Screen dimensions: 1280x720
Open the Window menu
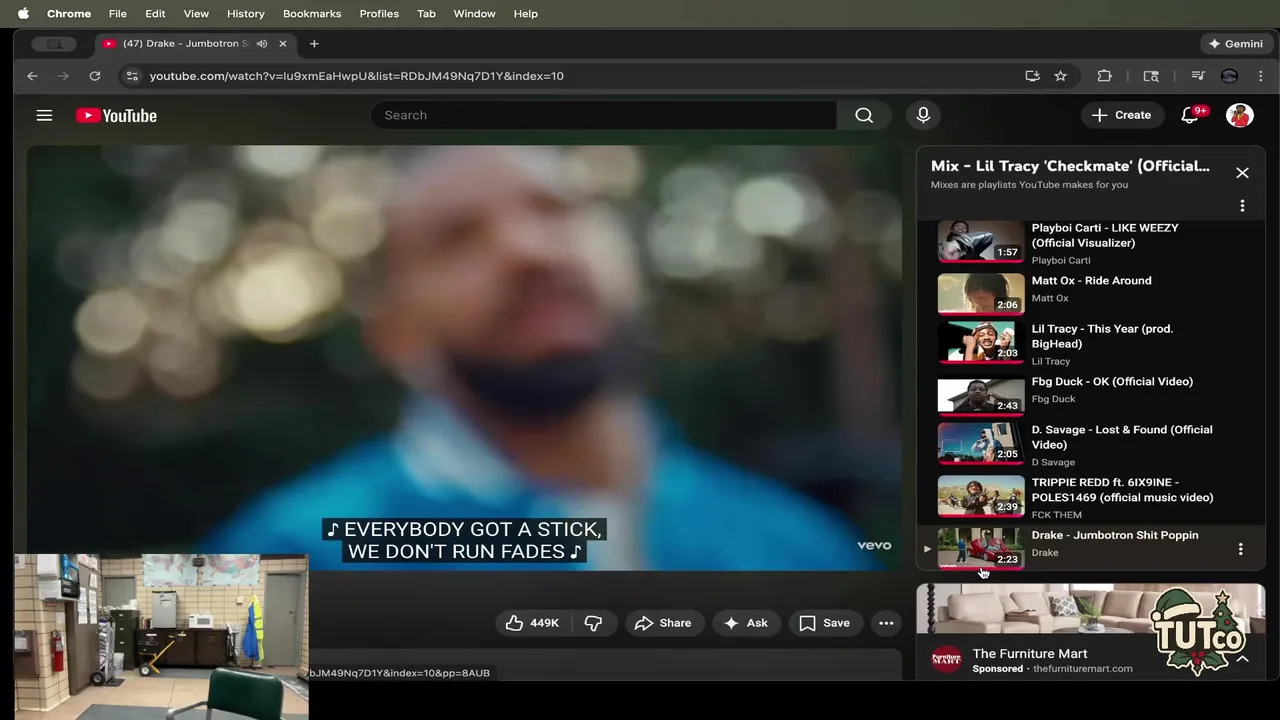pos(474,14)
